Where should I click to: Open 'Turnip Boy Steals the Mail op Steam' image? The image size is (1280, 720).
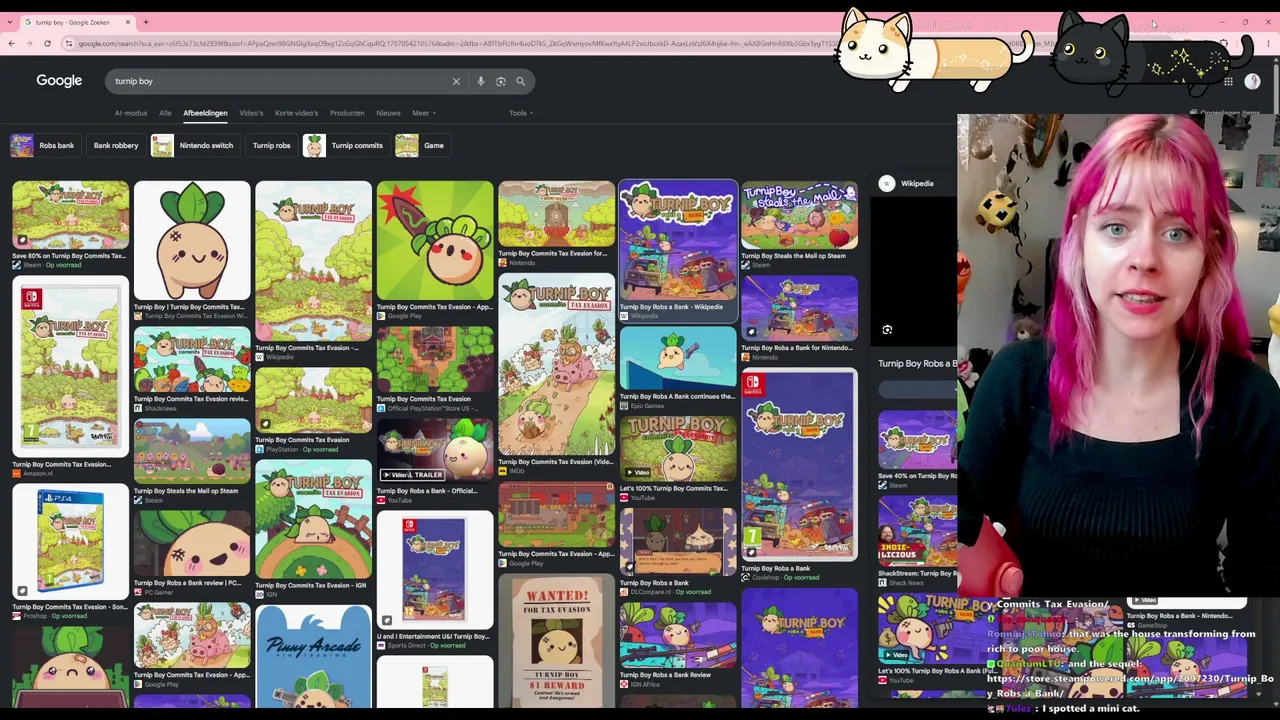[x=799, y=215]
